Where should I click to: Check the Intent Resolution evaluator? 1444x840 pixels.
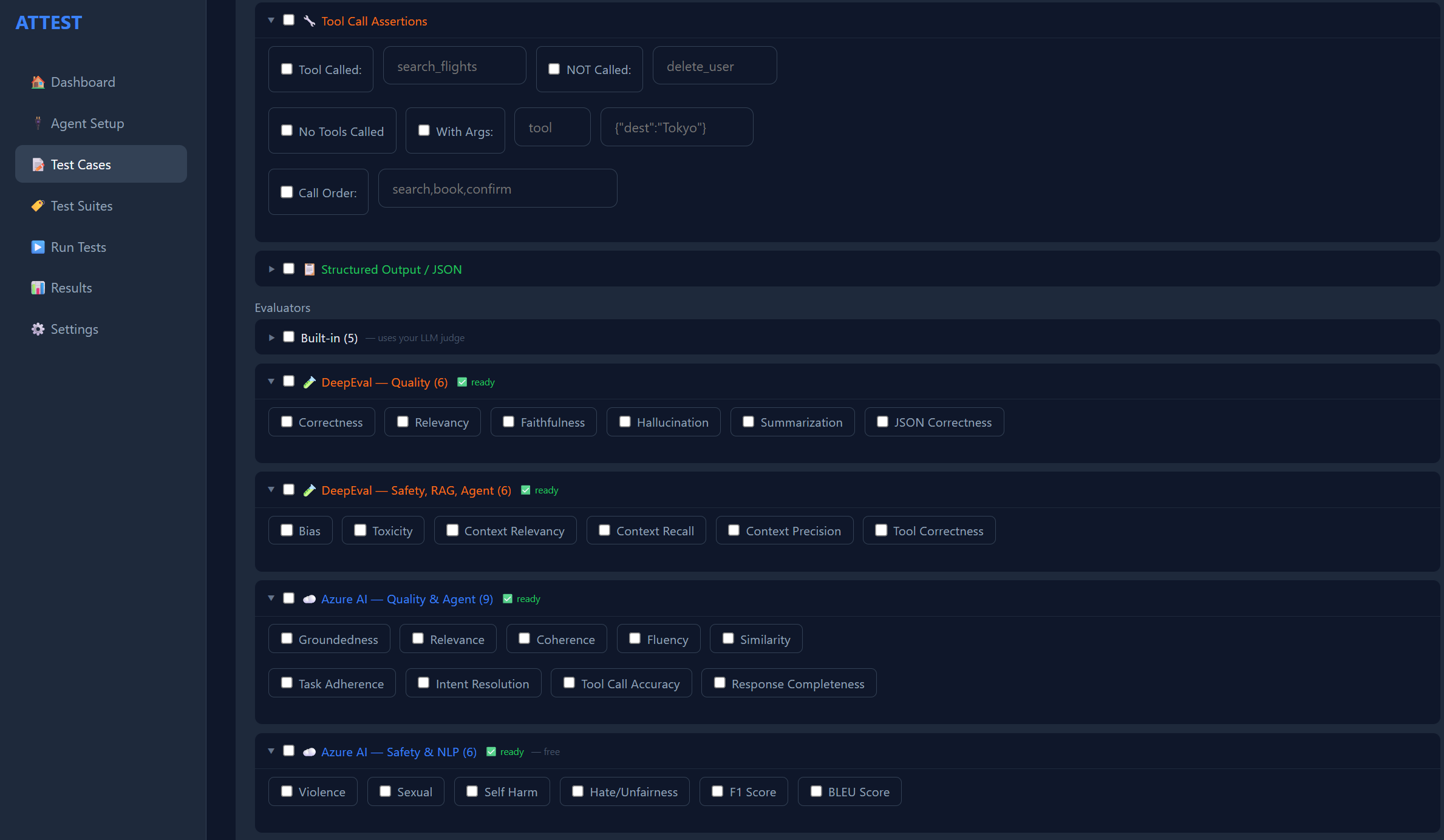pos(424,683)
